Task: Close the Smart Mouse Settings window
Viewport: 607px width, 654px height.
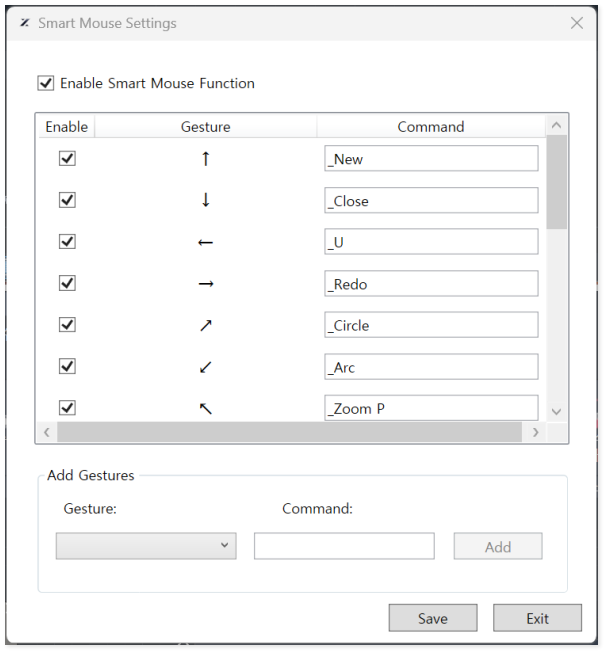Action: coord(577,23)
